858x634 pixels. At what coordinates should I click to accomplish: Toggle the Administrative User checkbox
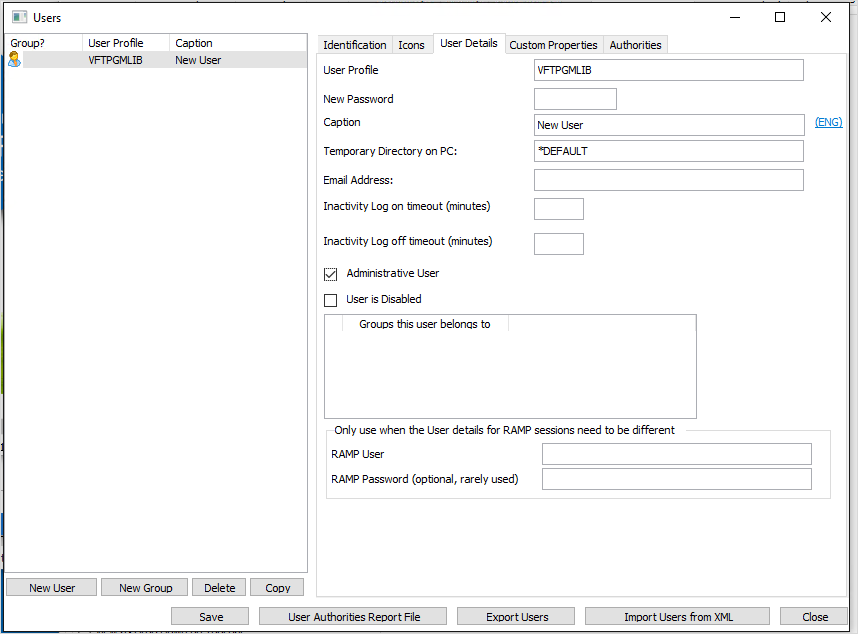331,274
